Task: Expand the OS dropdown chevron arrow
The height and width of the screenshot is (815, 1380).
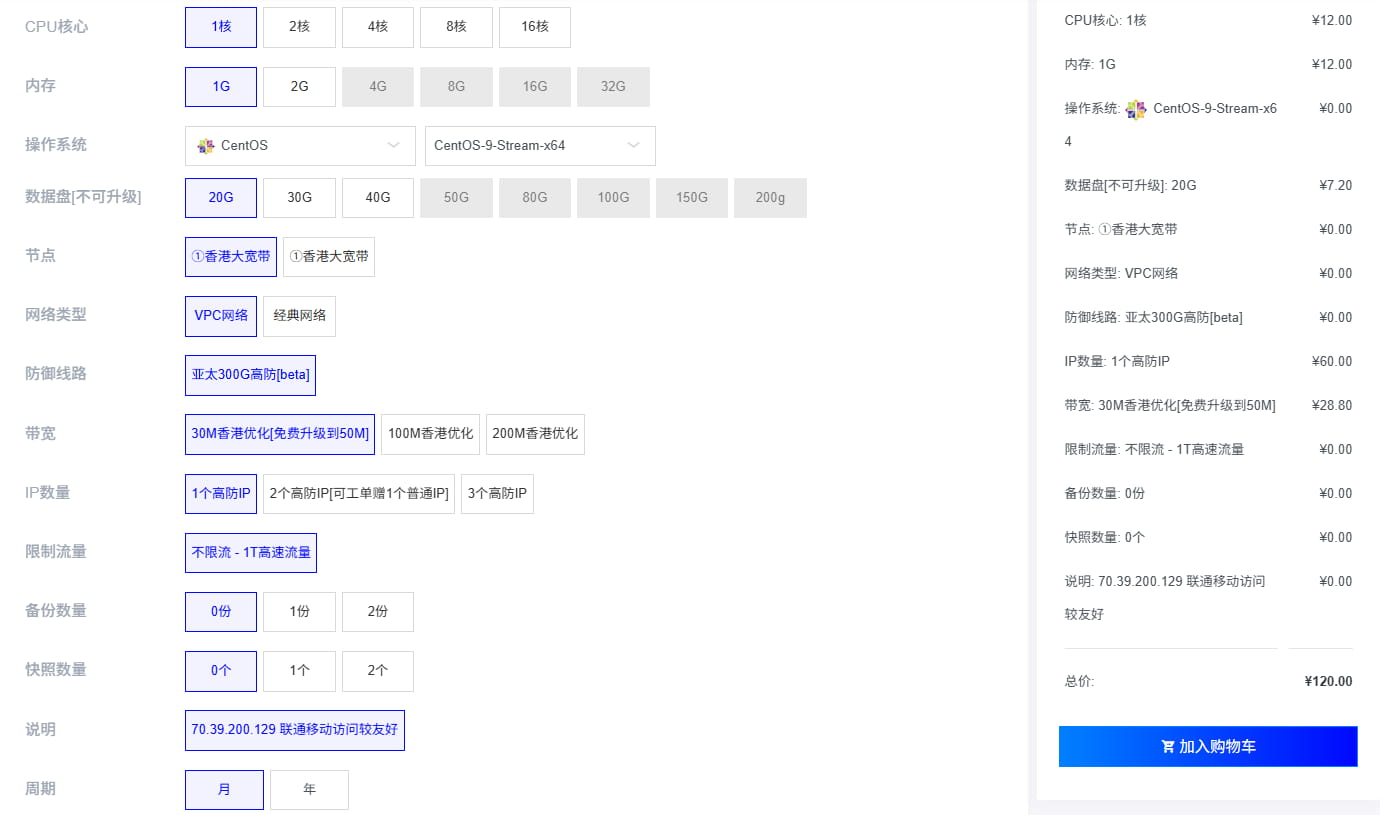Action: [392, 146]
